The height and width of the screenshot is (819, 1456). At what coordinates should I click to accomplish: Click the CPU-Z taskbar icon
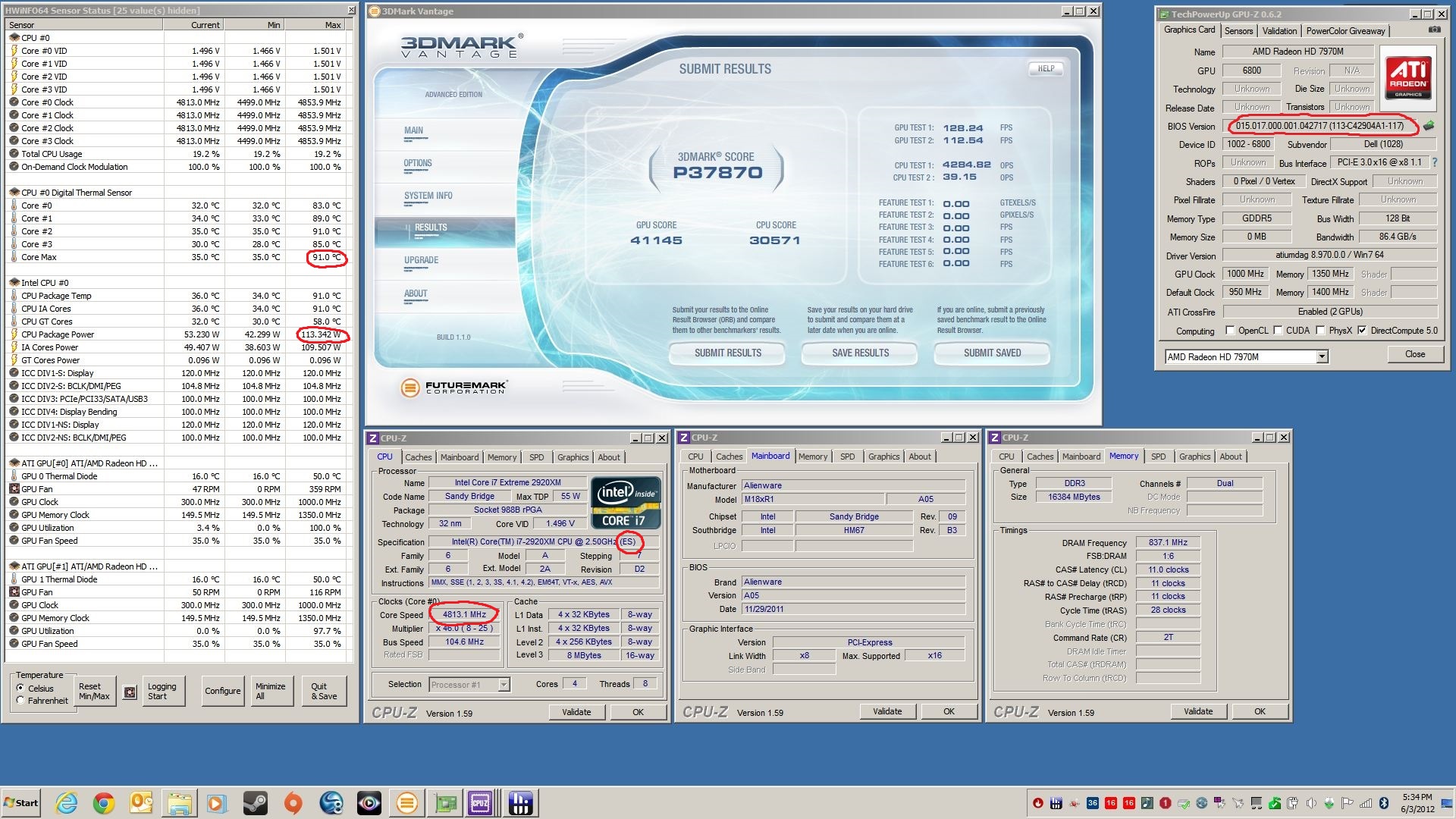pyautogui.click(x=480, y=803)
